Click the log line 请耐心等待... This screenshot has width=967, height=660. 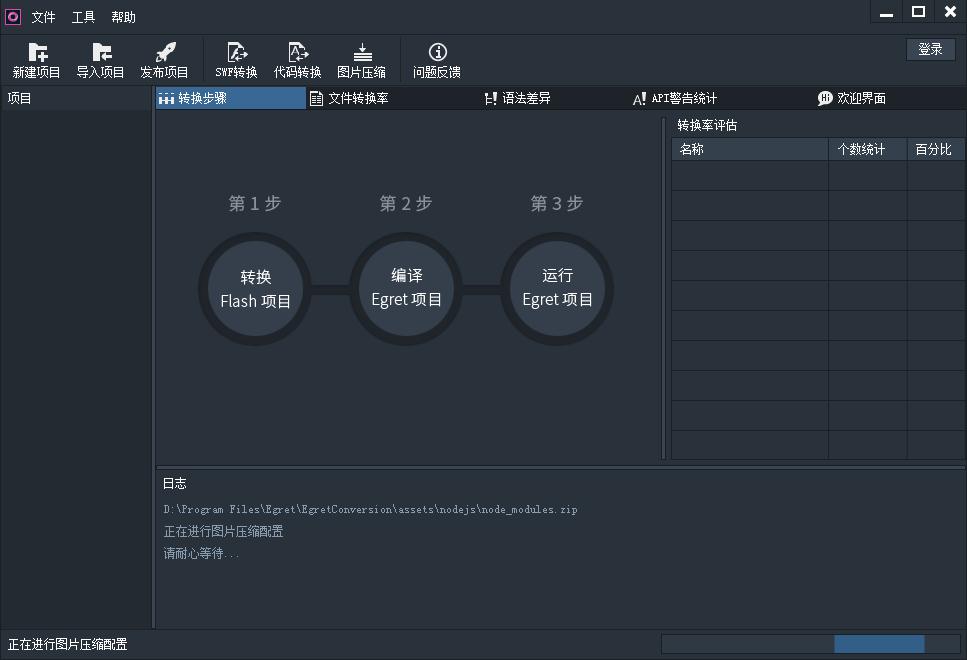pyautogui.click(x=200, y=553)
